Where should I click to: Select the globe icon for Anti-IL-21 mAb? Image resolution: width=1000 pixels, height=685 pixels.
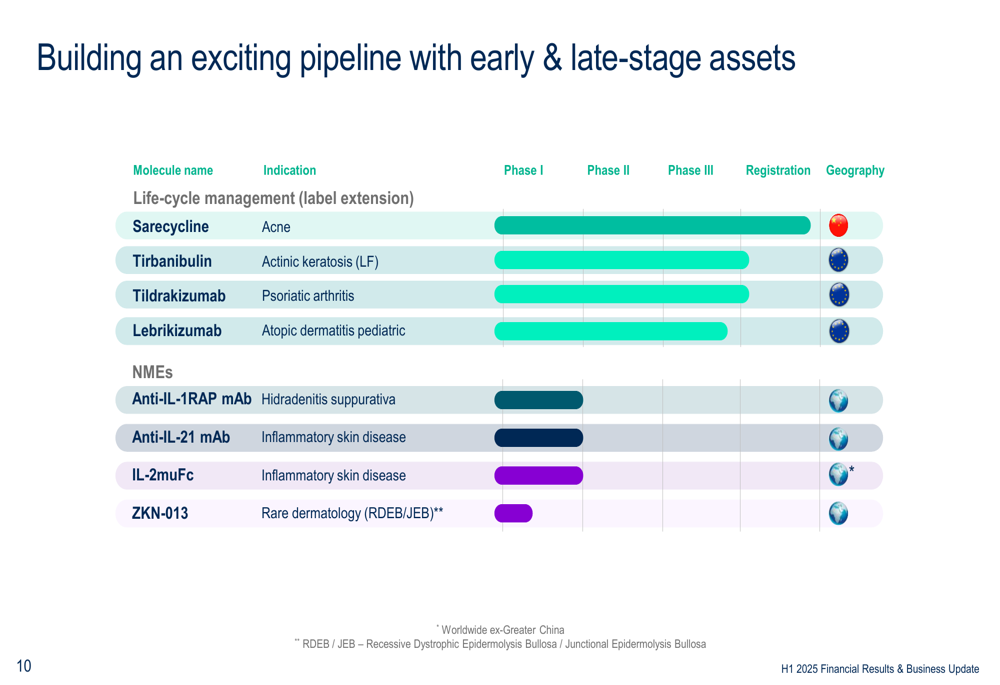(838, 438)
